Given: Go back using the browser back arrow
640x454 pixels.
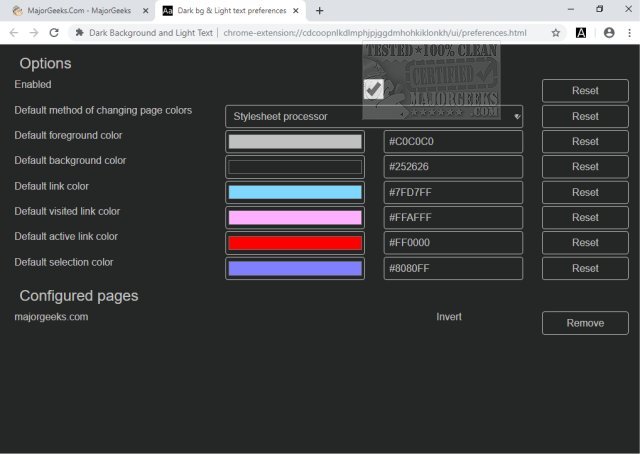Looking at the screenshot, I should point(13,33).
